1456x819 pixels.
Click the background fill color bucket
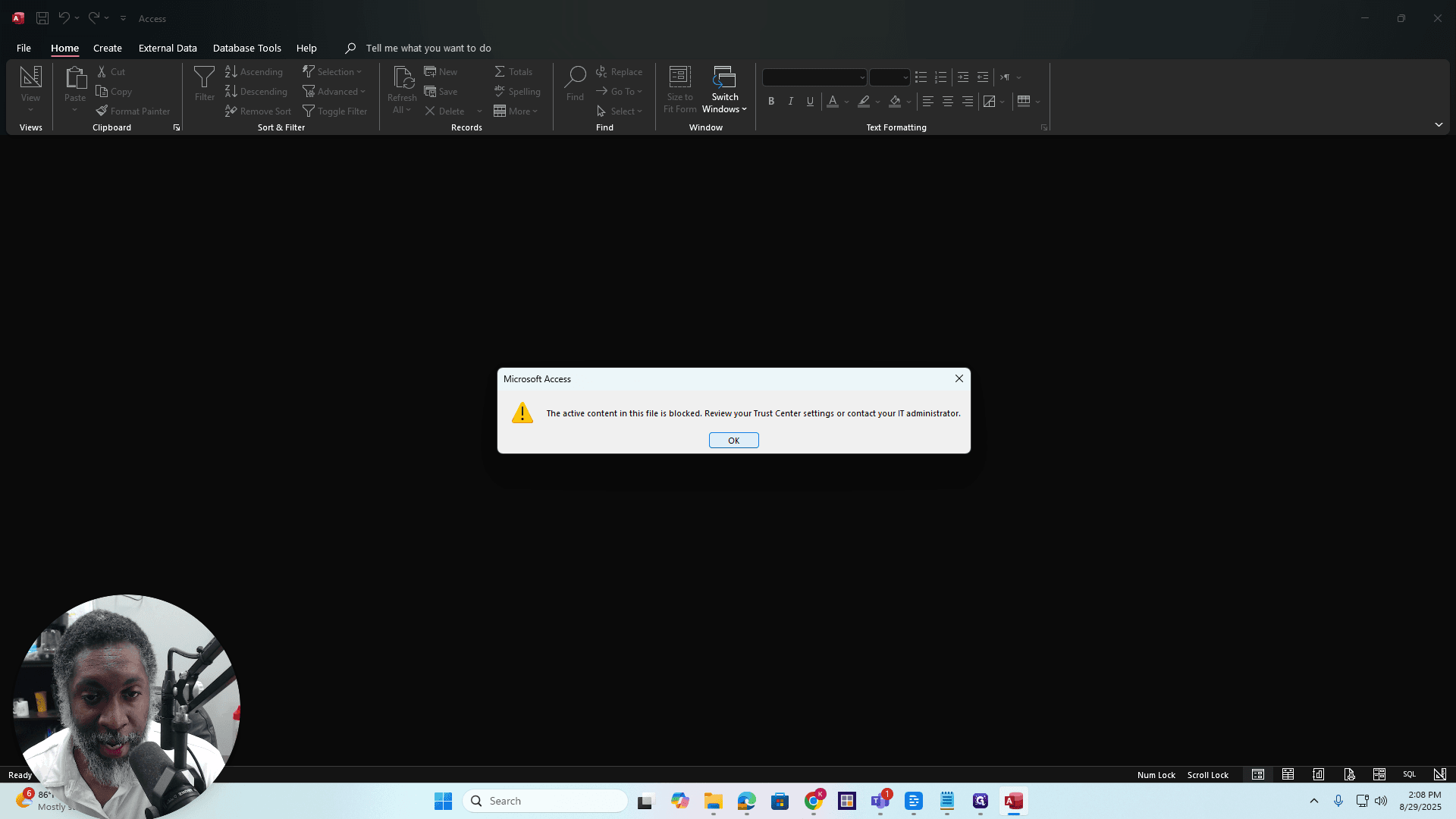pyautogui.click(x=895, y=101)
